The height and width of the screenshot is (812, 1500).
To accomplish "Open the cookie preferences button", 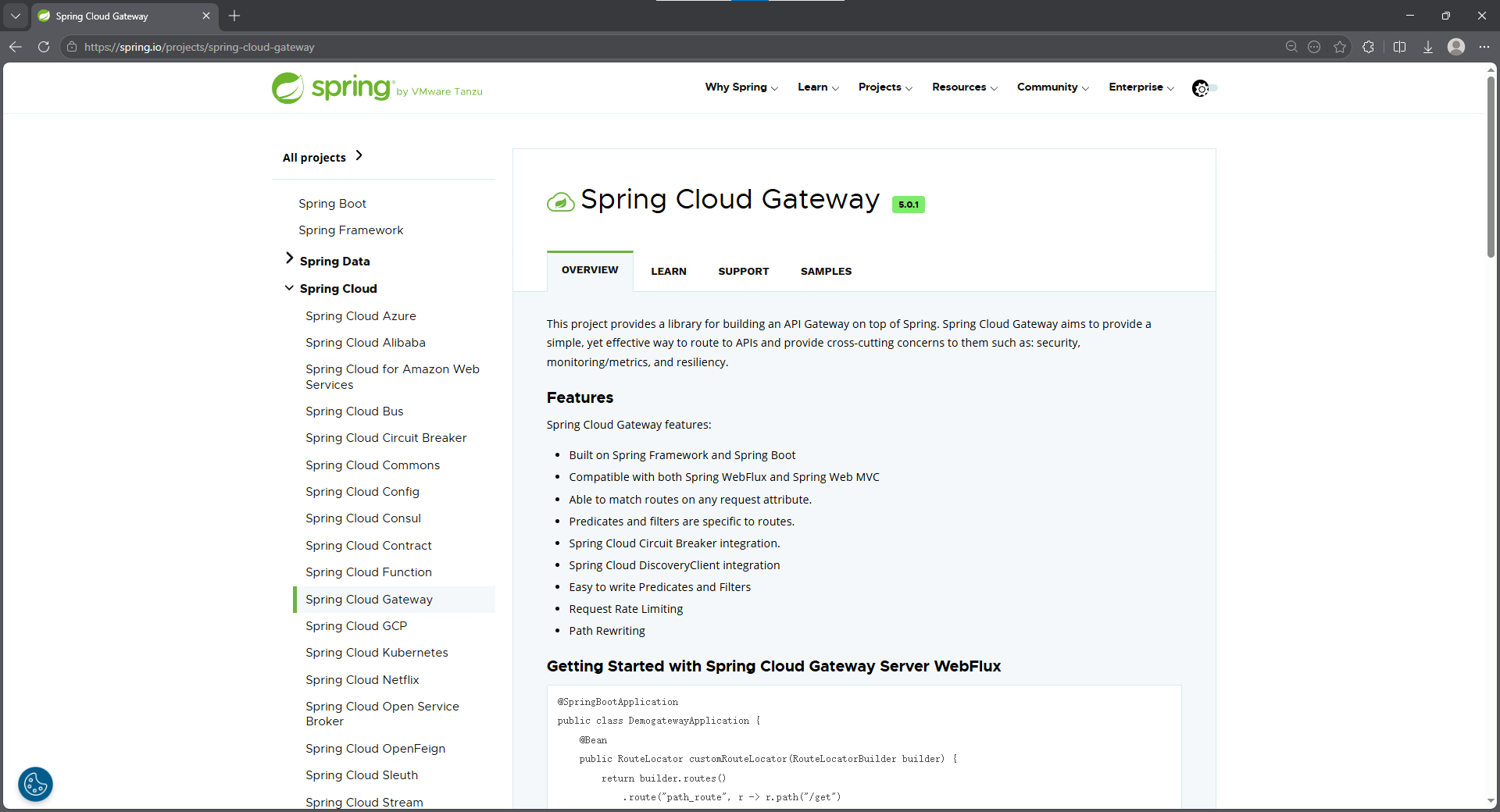I will coord(35,784).
